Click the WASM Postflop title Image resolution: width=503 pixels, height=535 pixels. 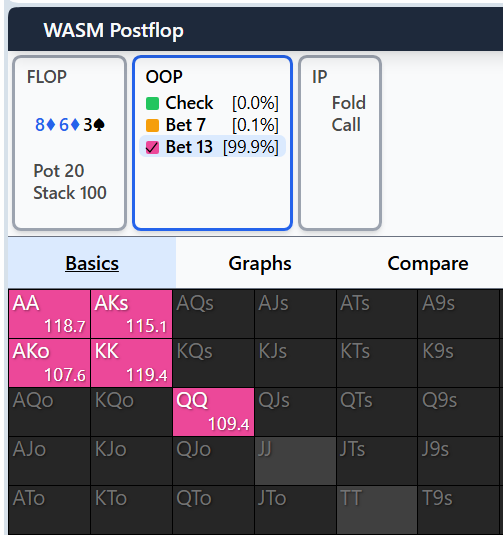pos(114,30)
